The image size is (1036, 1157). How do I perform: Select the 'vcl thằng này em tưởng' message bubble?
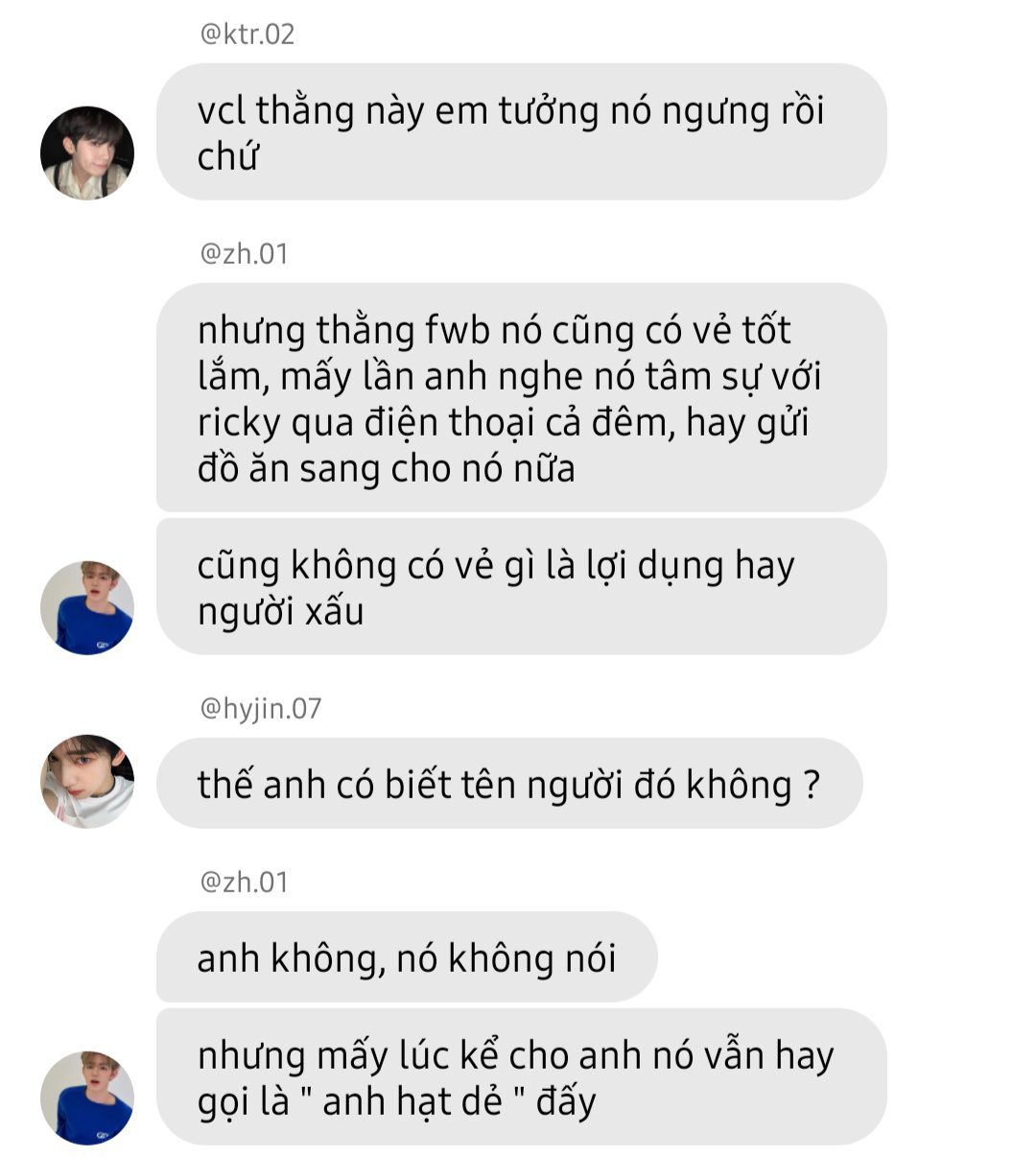(521, 132)
